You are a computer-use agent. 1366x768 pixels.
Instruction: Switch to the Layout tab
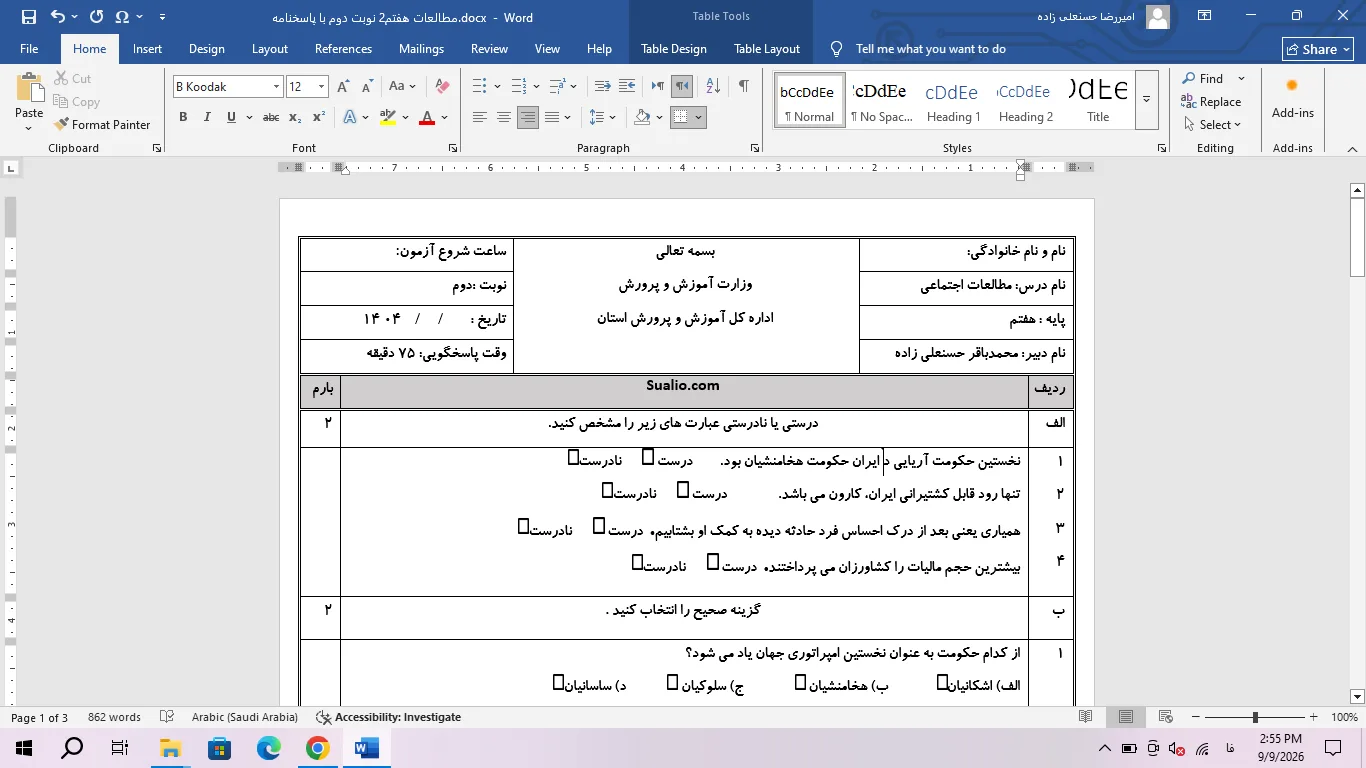(x=270, y=49)
